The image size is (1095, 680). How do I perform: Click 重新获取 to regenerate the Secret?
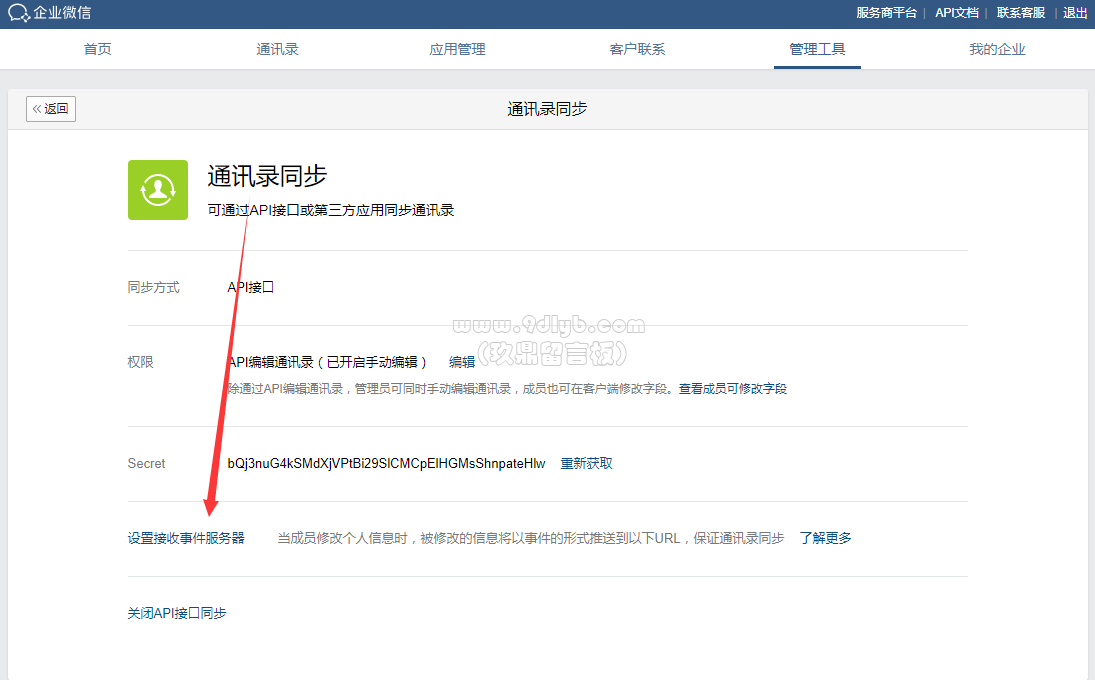click(587, 464)
